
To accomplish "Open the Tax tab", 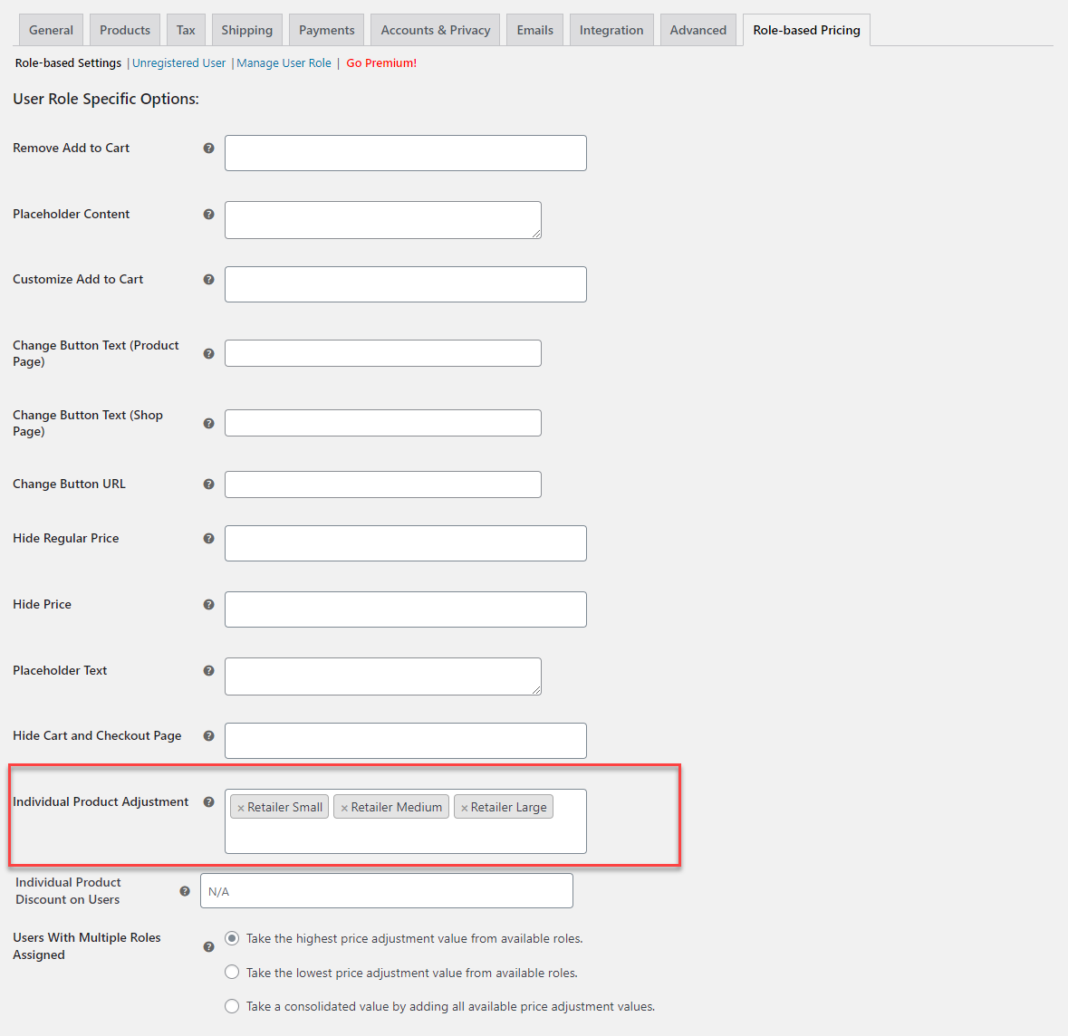I will [x=185, y=30].
